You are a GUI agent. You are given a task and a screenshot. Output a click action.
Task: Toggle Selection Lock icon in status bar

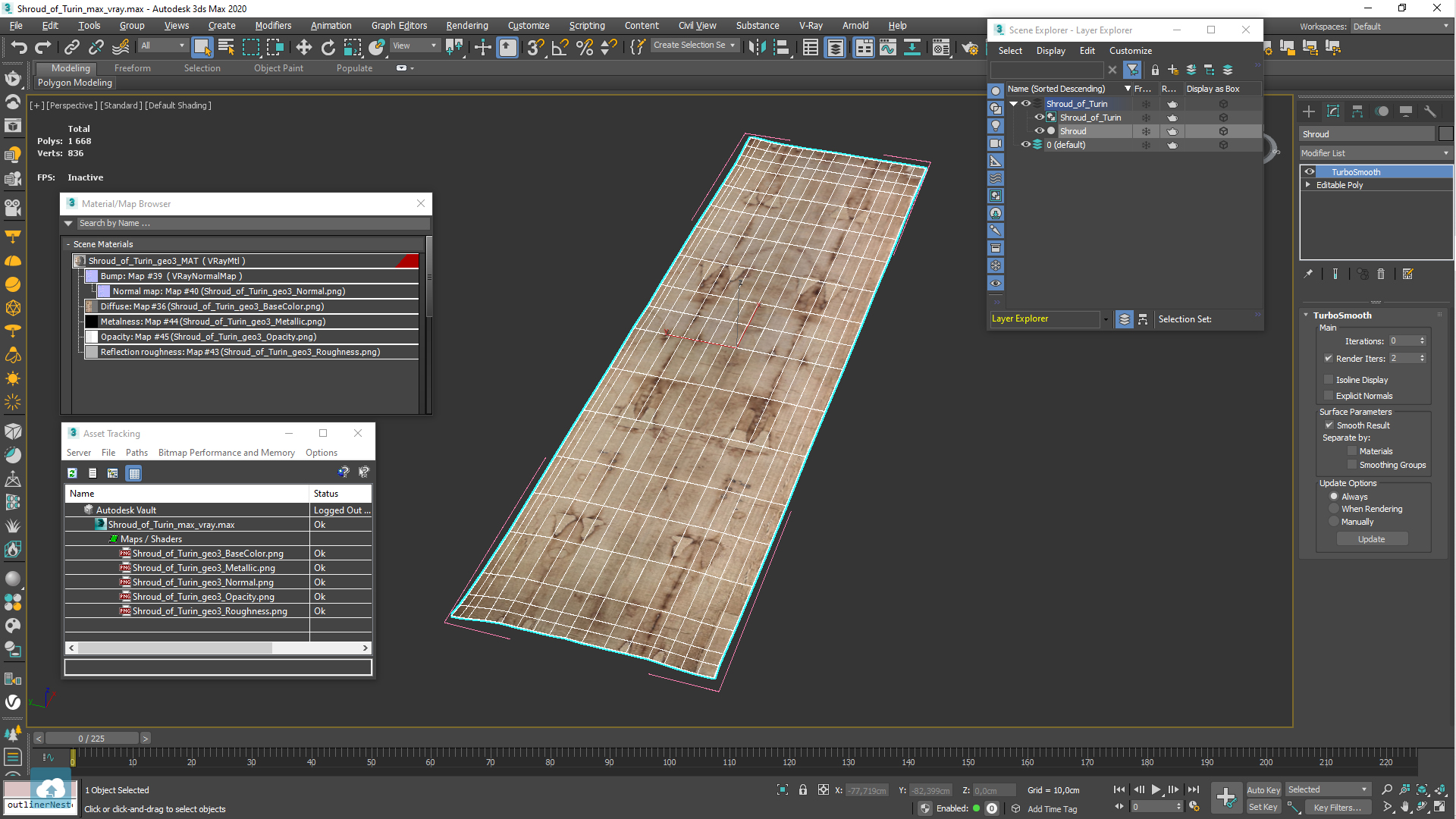tap(803, 789)
